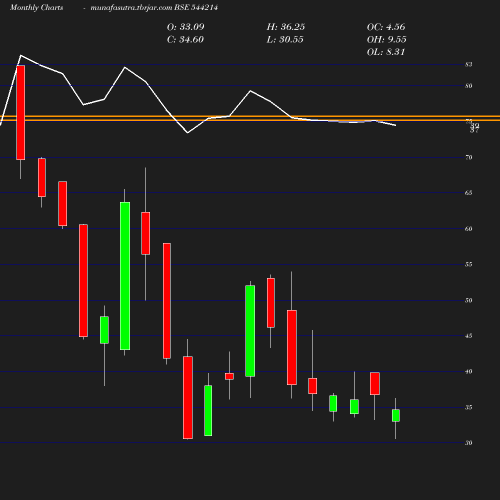The height and width of the screenshot is (500, 500).
Task: Click the 50 price axis label
Action: pyautogui.click(x=469, y=300)
